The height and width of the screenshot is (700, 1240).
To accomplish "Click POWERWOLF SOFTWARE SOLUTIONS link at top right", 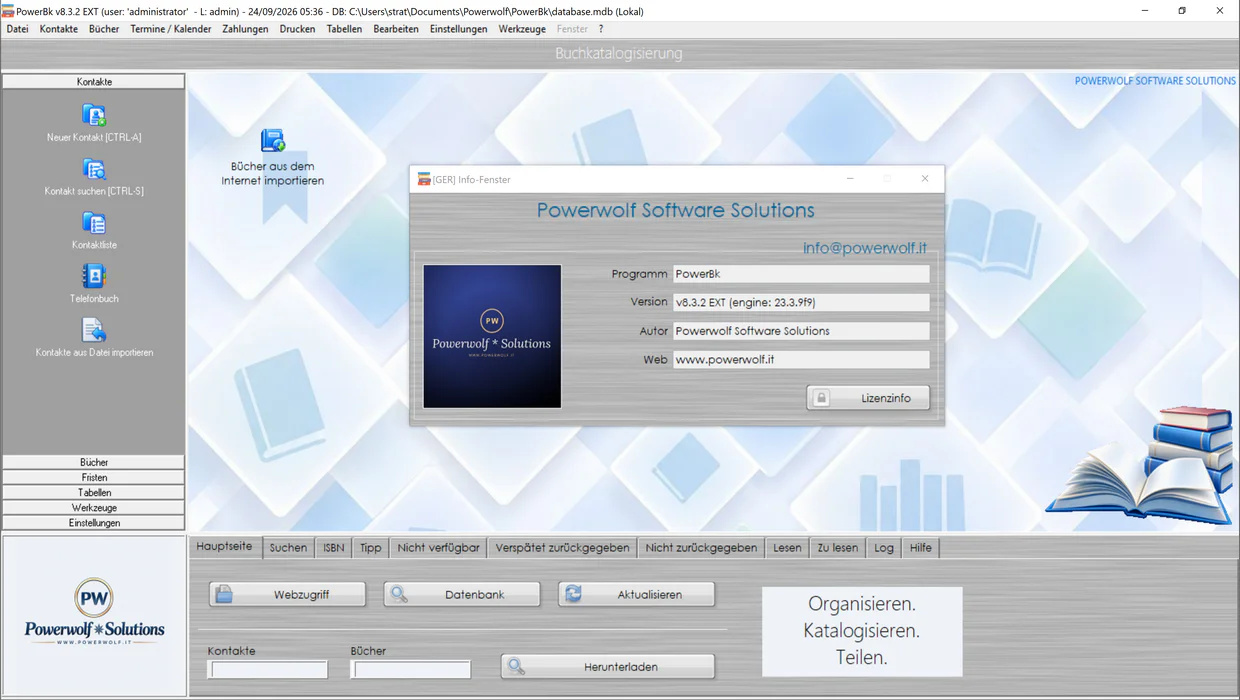I will click(1155, 81).
